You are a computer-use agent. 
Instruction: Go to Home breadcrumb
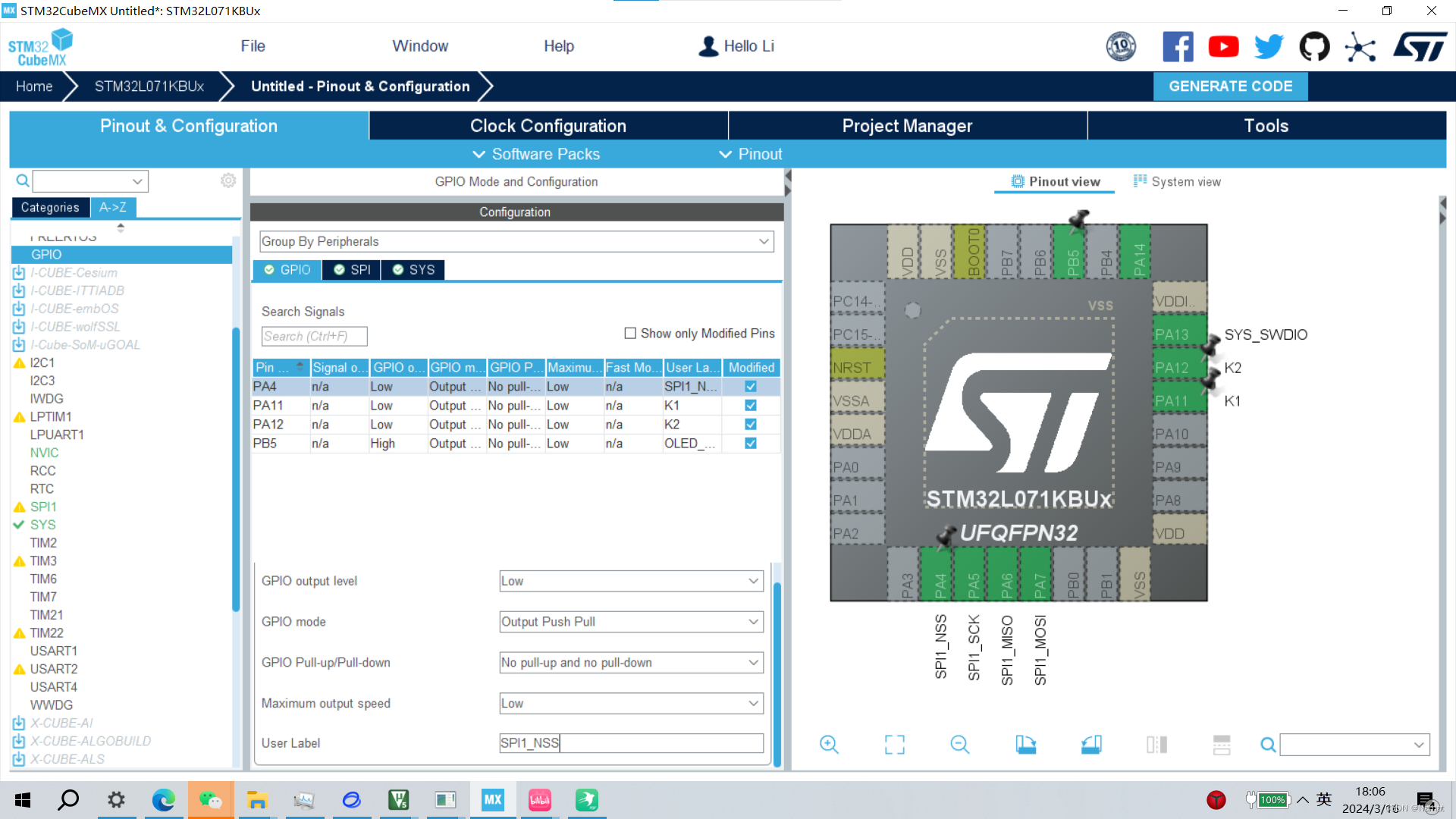point(34,86)
